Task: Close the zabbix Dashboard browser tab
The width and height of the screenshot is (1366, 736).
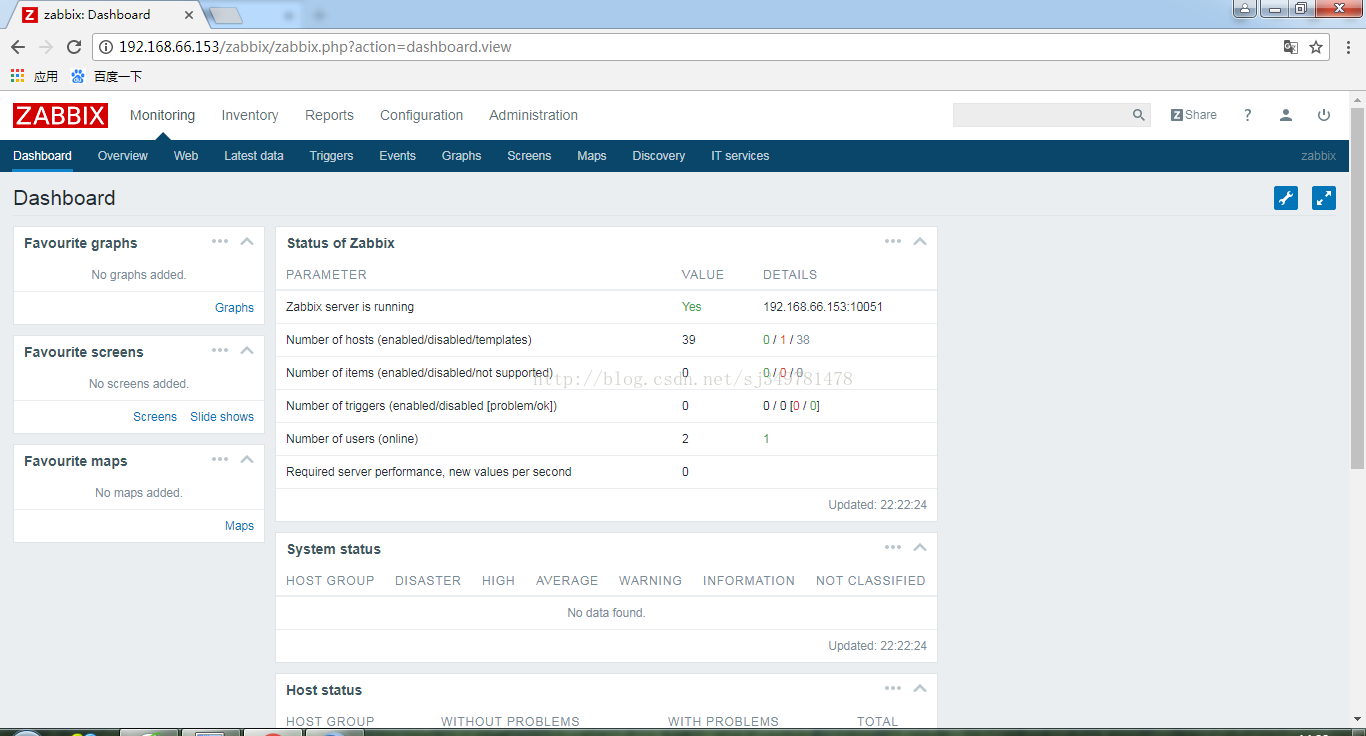Action: click(x=189, y=15)
